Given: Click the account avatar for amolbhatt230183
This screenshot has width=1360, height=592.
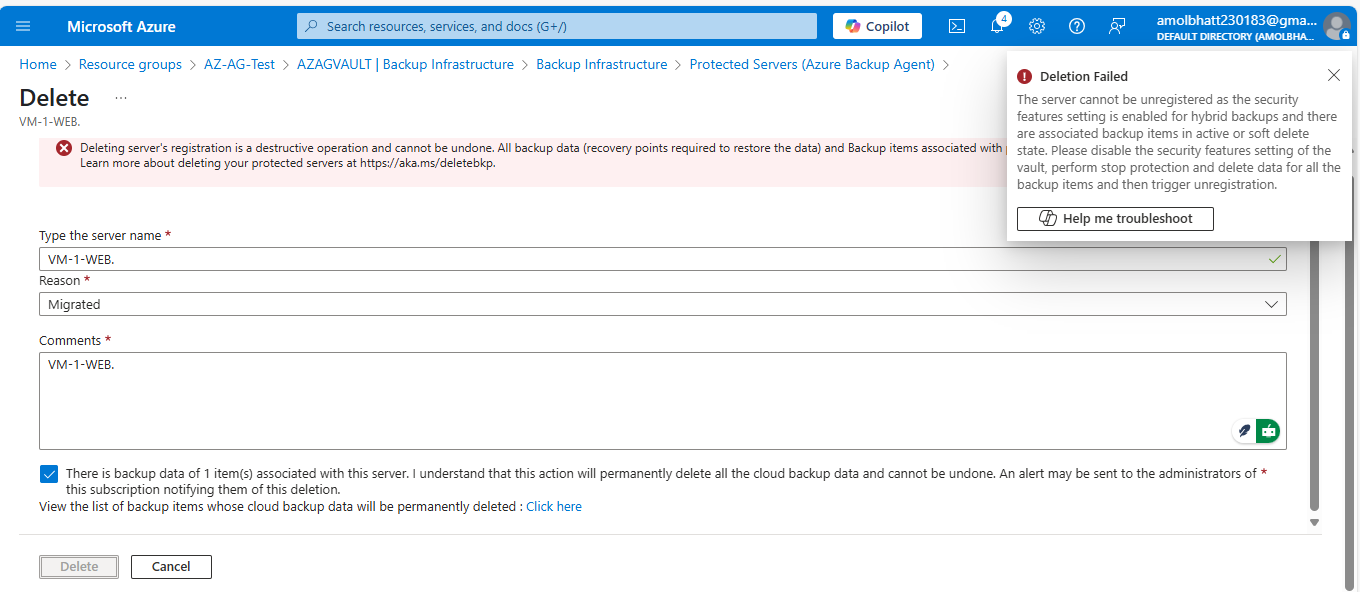Looking at the screenshot, I should pyautogui.click(x=1337, y=26).
